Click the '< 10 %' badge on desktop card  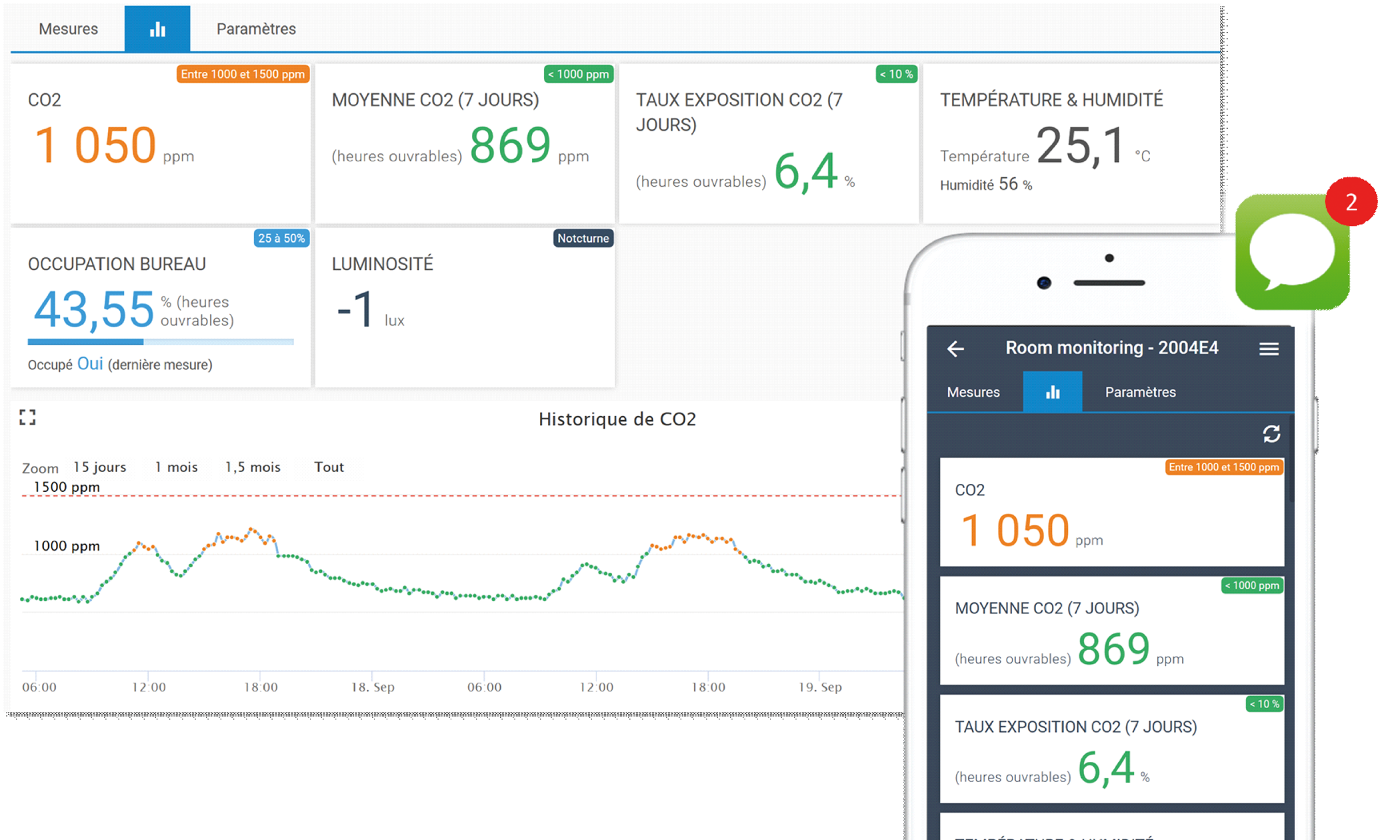point(896,74)
